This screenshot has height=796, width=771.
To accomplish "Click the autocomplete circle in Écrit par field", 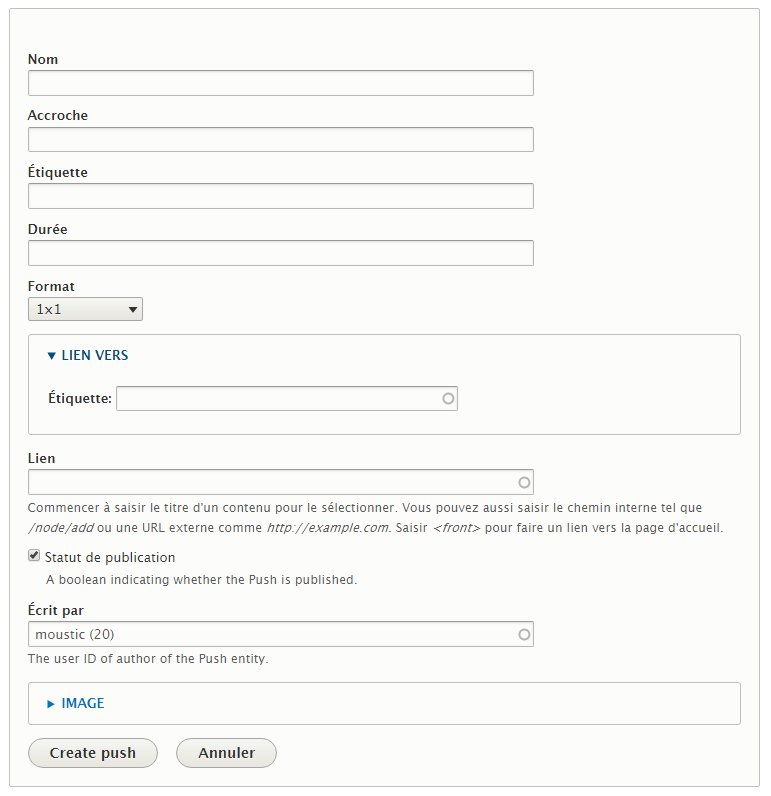I will click(524, 634).
